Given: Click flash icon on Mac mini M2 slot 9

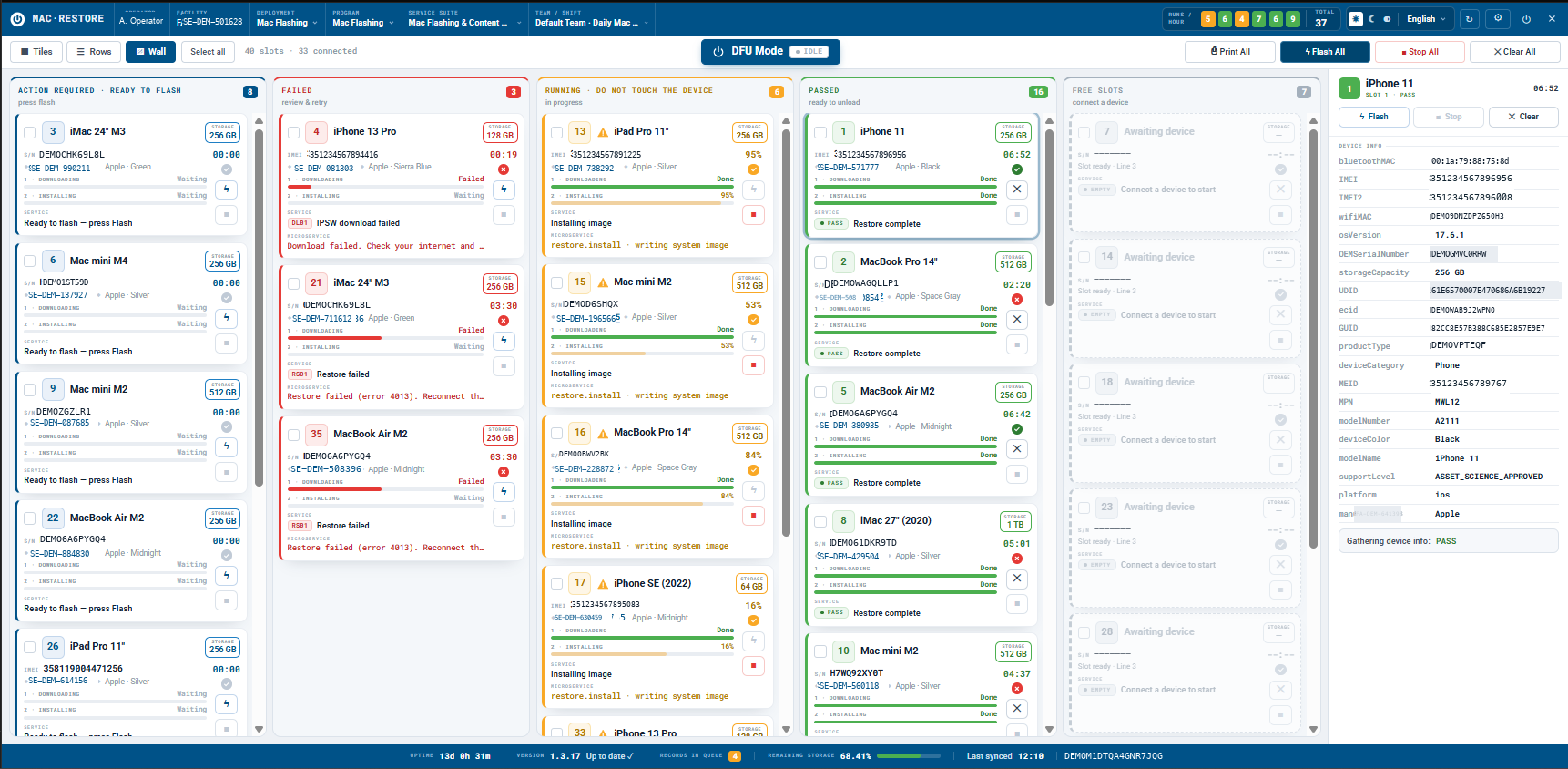Looking at the screenshot, I should 227,446.
